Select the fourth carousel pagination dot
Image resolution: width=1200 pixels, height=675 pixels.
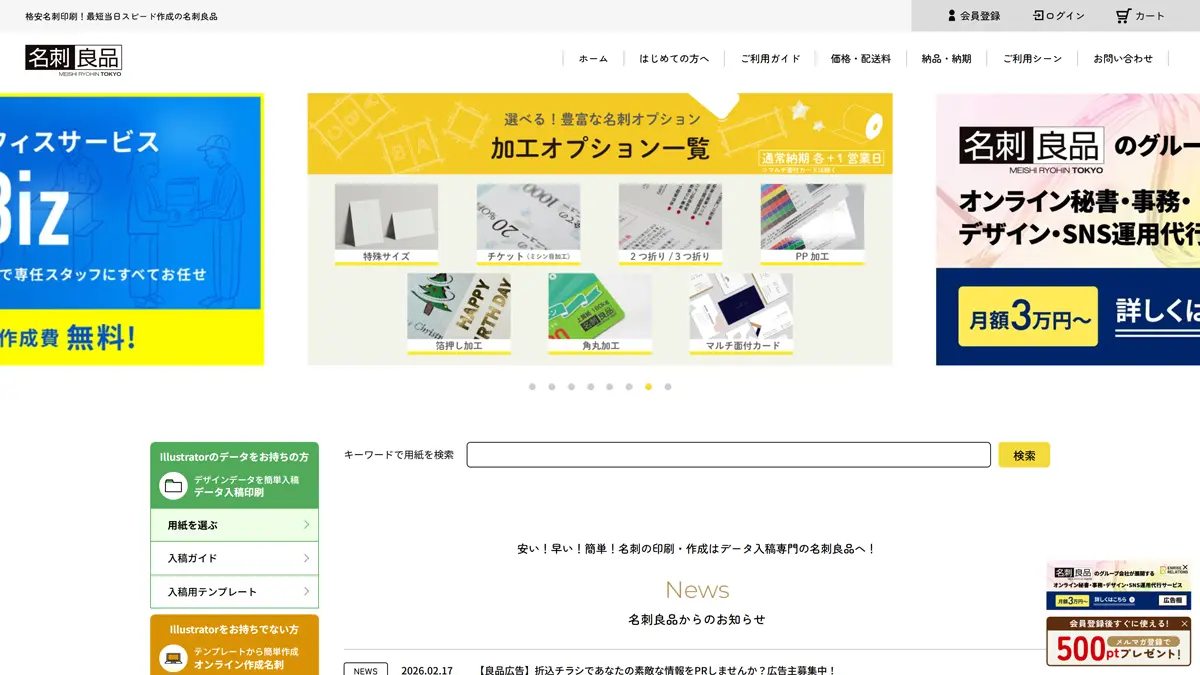[590, 387]
